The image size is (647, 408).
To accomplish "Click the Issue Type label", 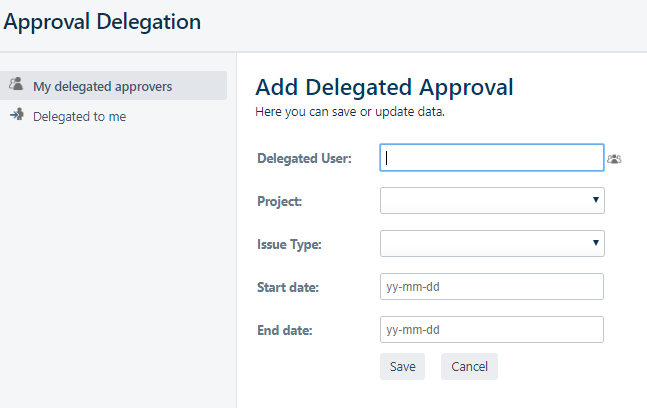I will click(290, 244).
